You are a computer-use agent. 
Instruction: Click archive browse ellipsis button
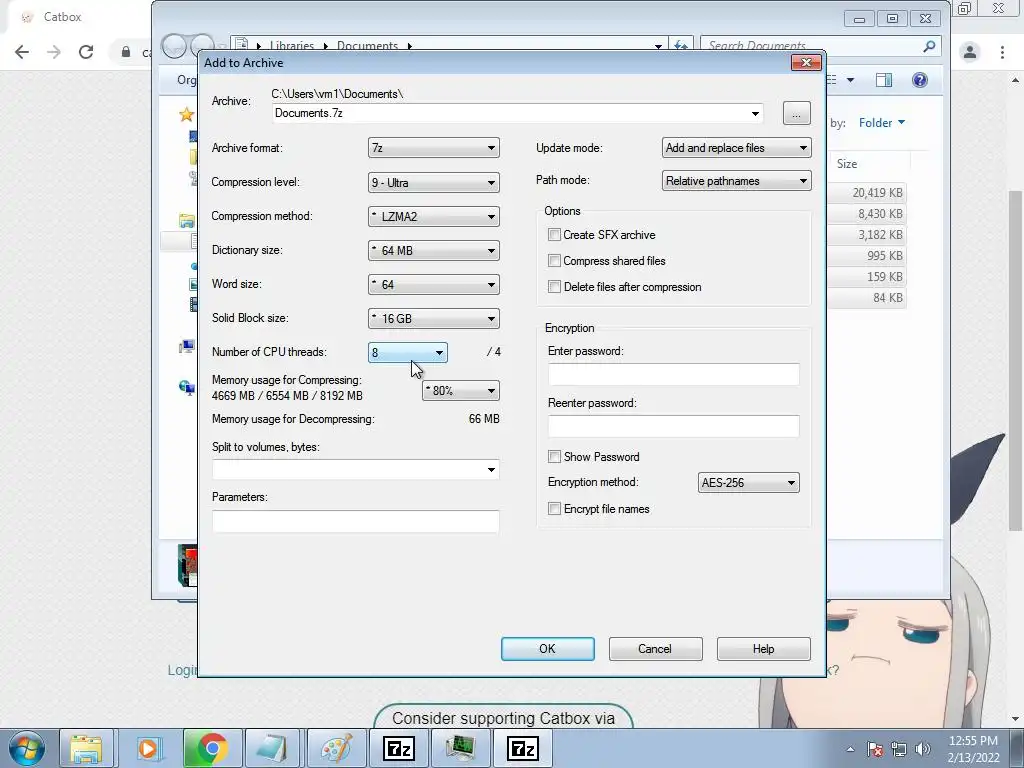[x=796, y=114]
